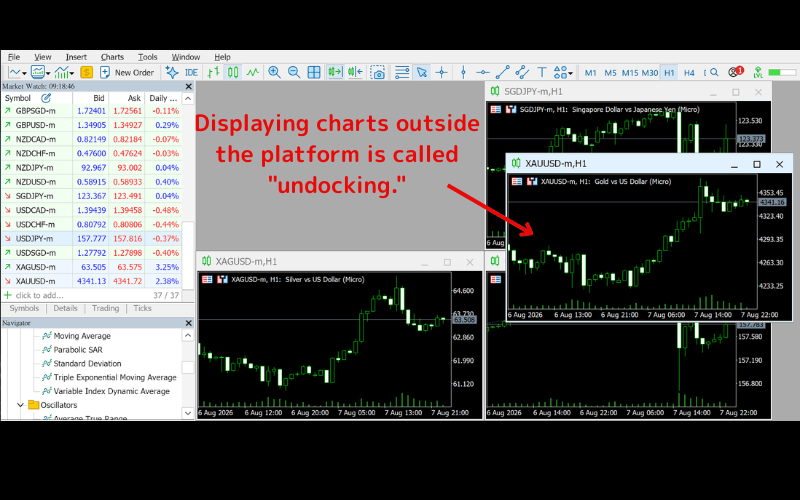Select Moving Average indicator in Navigator
Viewport: 800px width, 500px height.
point(82,336)
